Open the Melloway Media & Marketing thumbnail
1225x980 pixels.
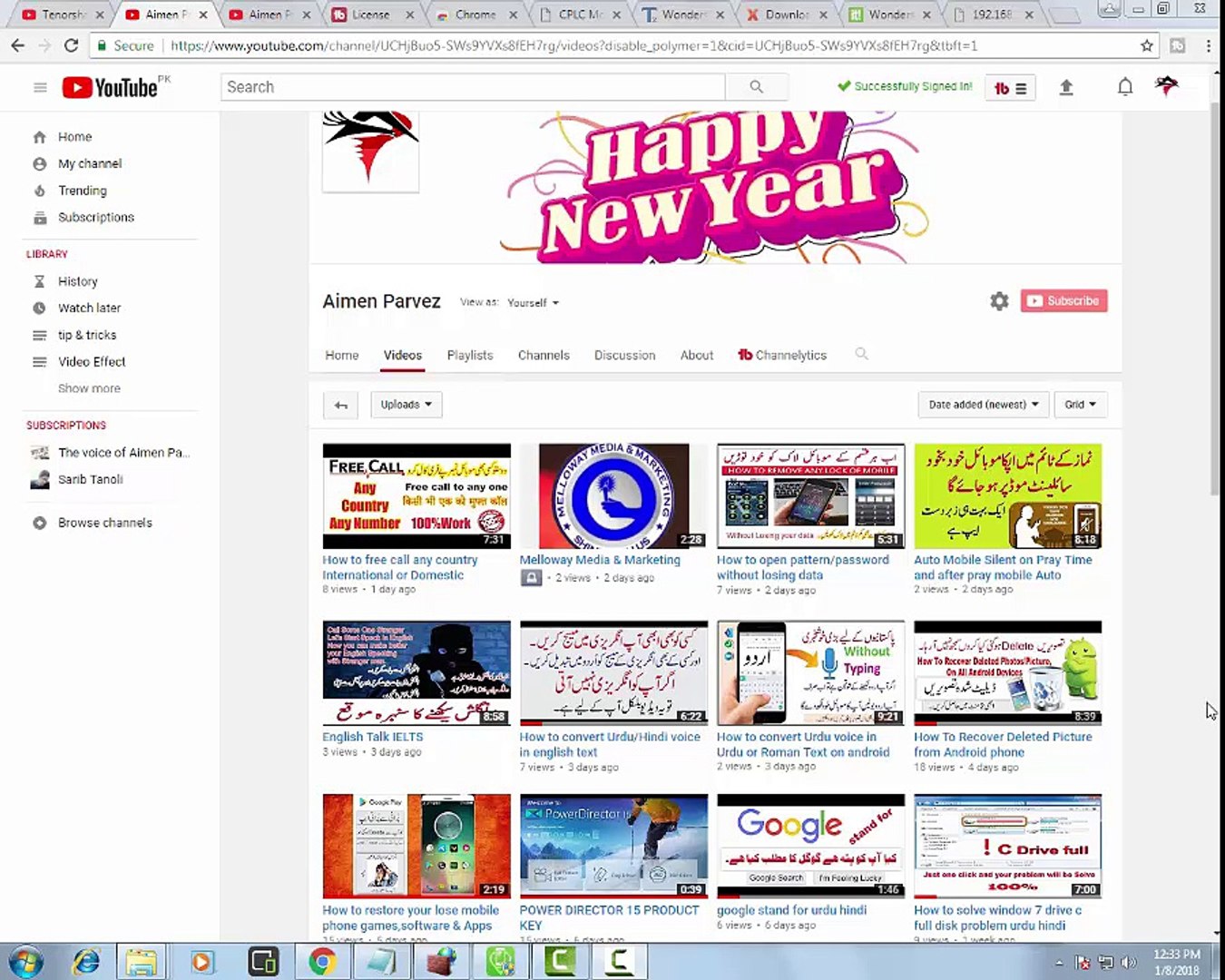[x=613, y=496]
